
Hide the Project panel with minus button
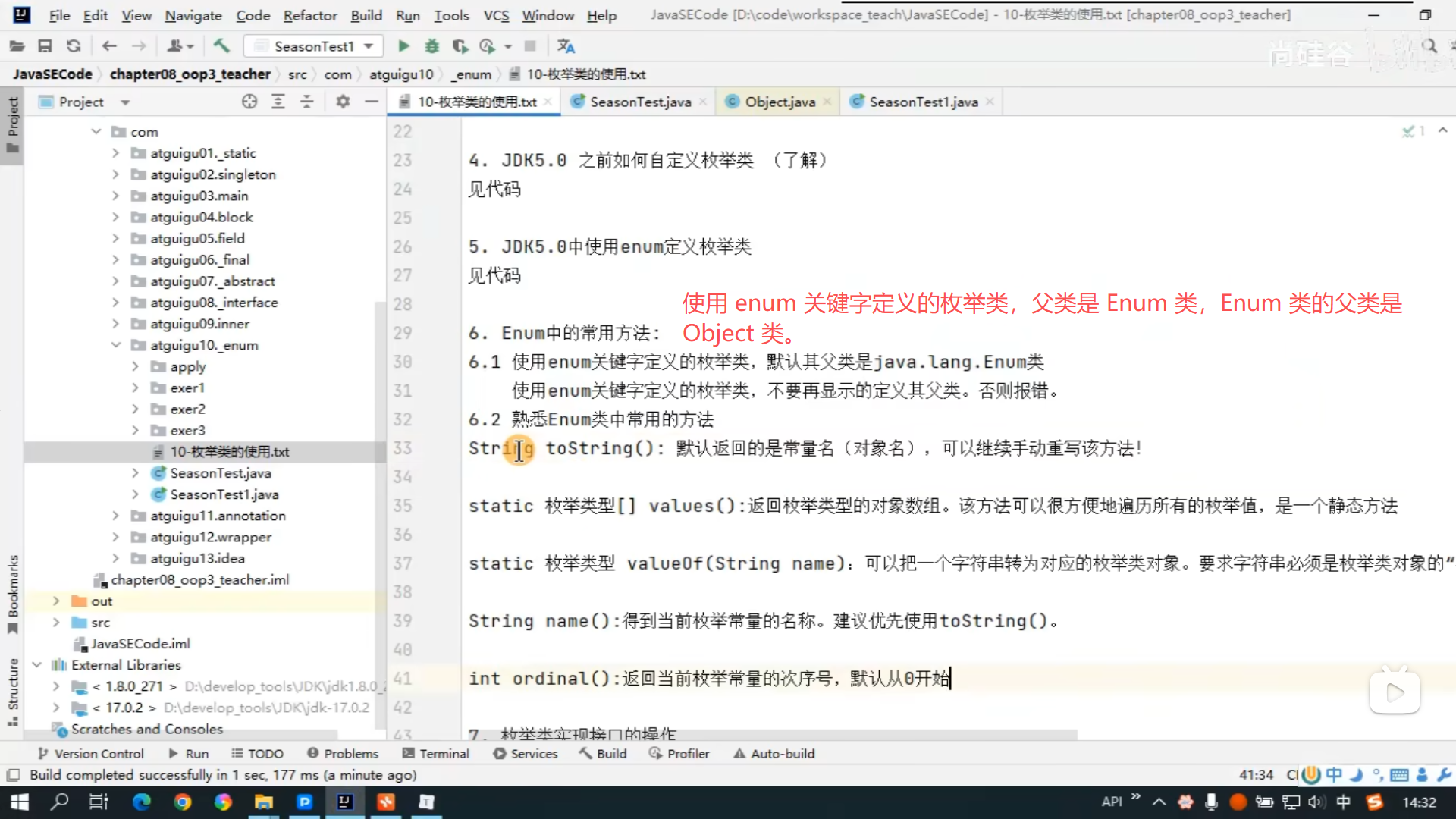(372, 102)
